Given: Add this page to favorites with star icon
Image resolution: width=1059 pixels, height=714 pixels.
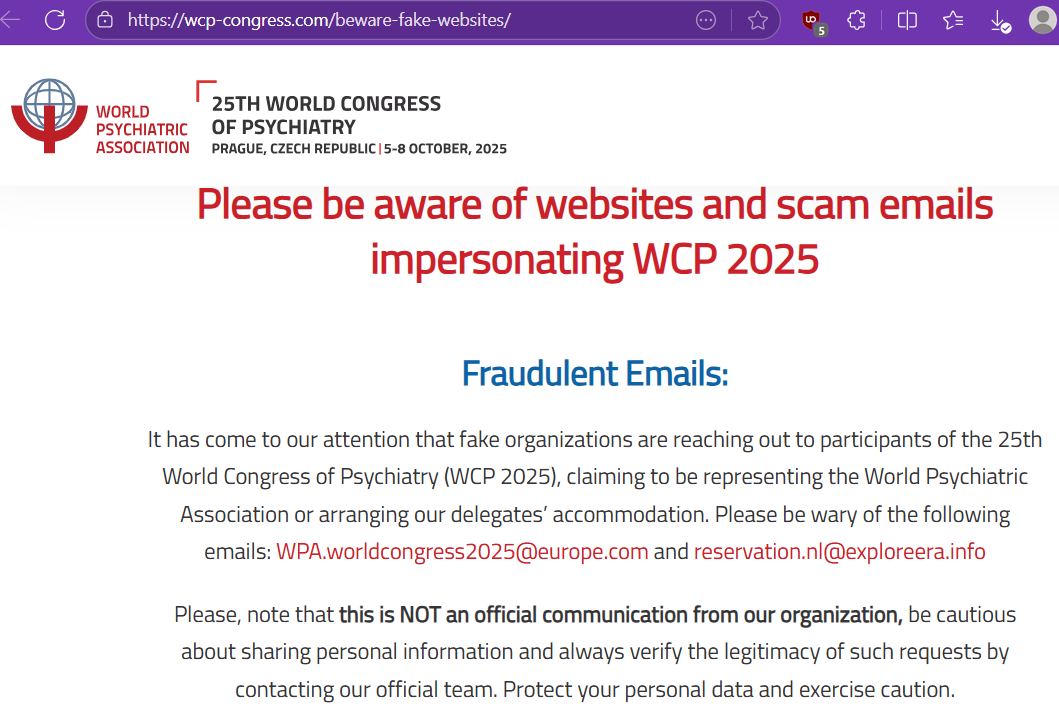Looking at the screenshot, I should [x=758, y=20].
